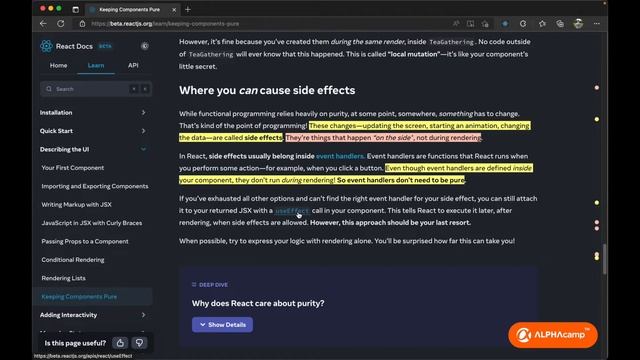Close the Keeping Components Pure tab

click(x=174, y=9)
